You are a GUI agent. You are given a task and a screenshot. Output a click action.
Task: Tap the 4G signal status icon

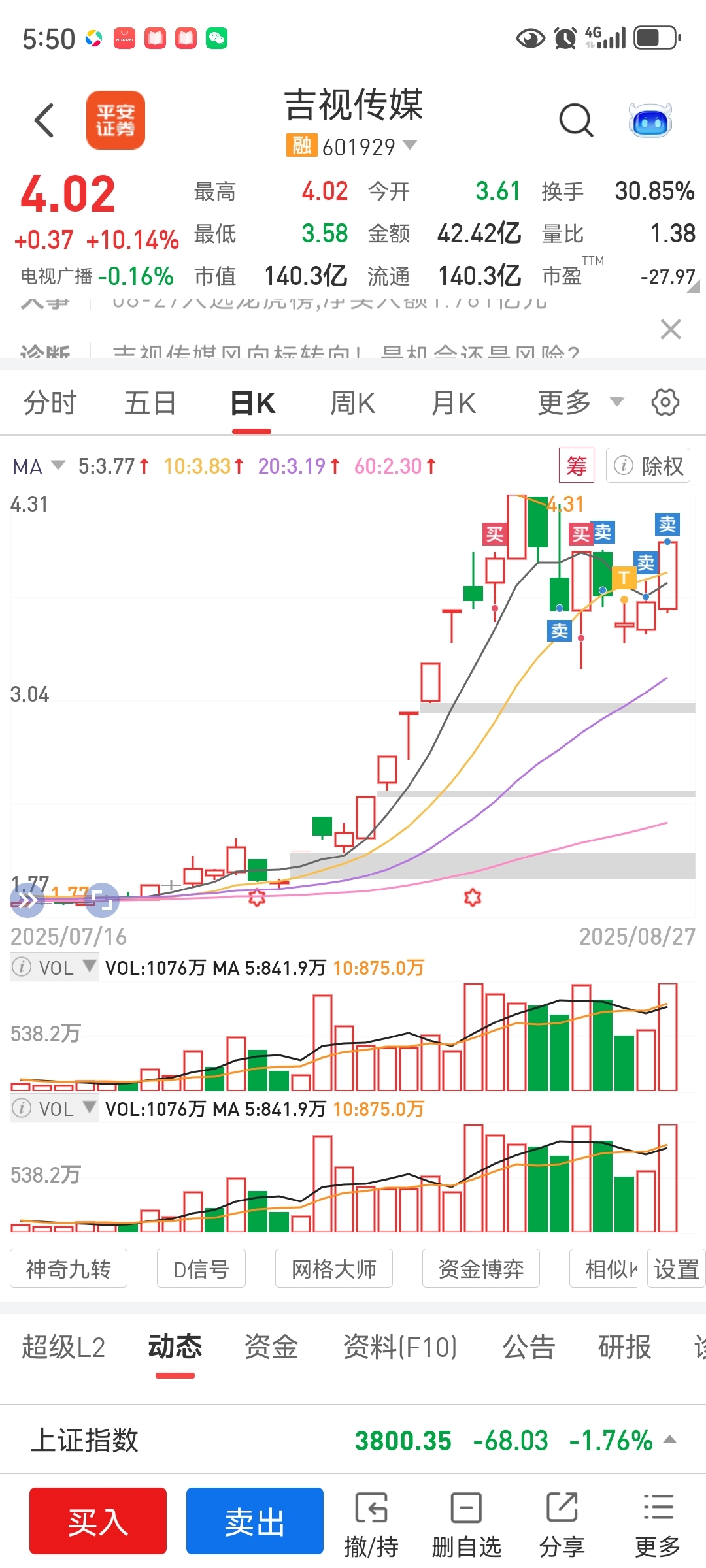[605, 38]
